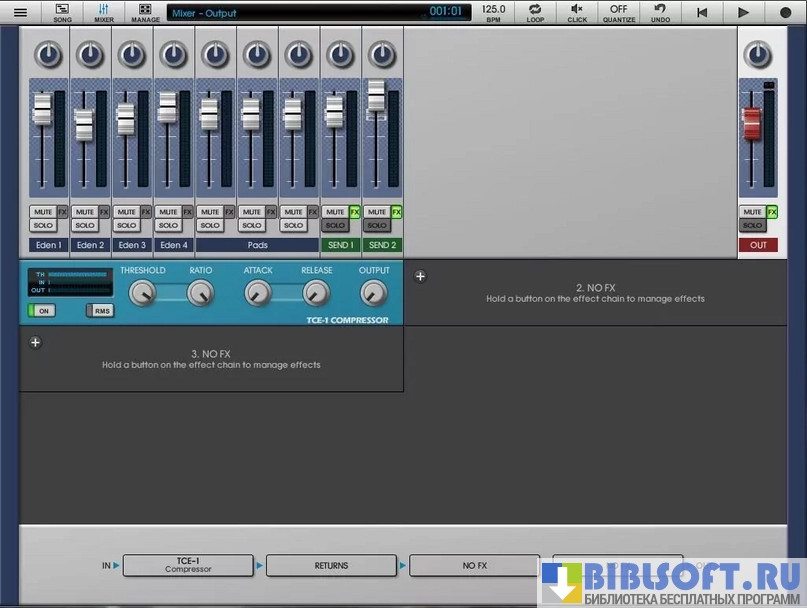Open the Manage panel

pos(145,12)
